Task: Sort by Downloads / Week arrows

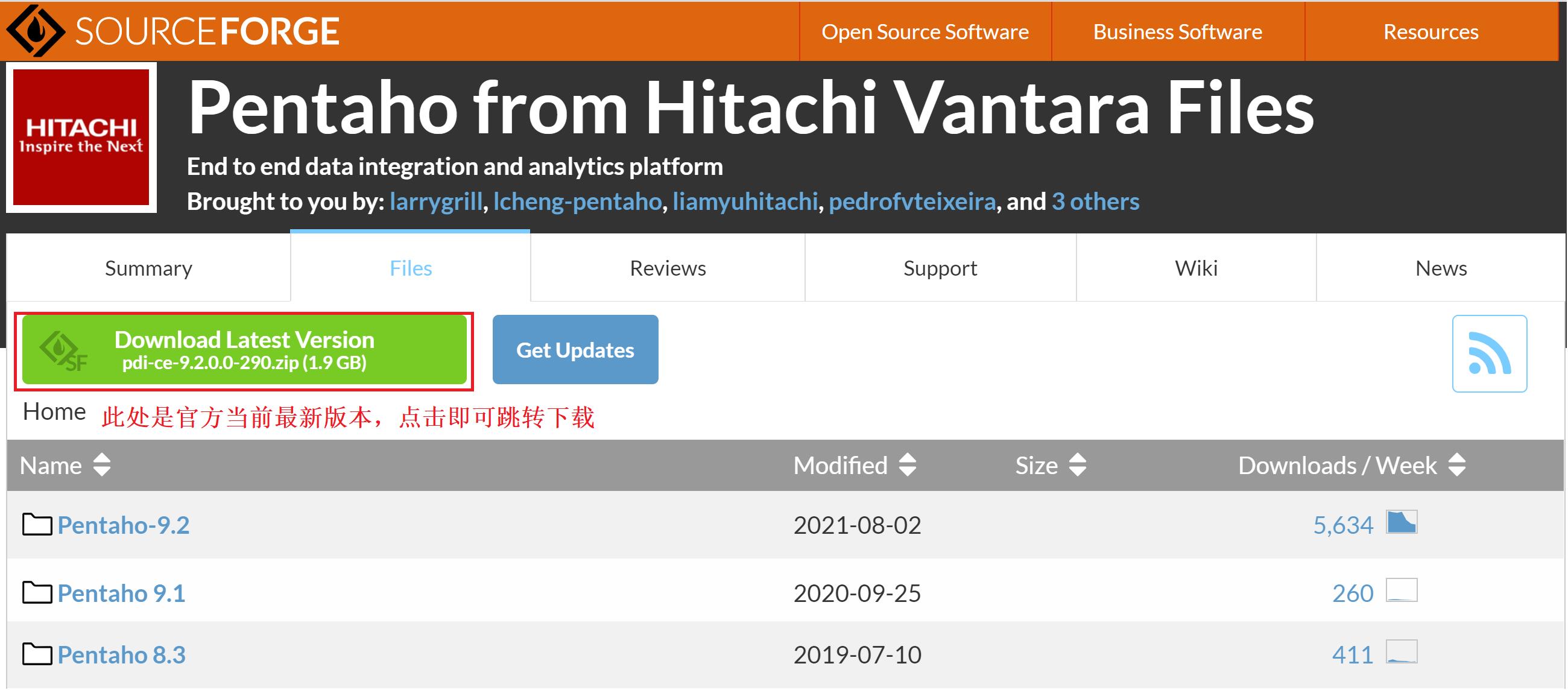Action: coord(1456,464)
